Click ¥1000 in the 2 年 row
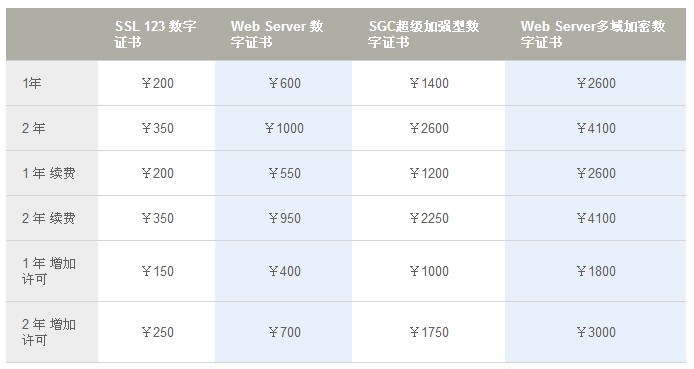The image size is (694, 369). tap(284, 128)
